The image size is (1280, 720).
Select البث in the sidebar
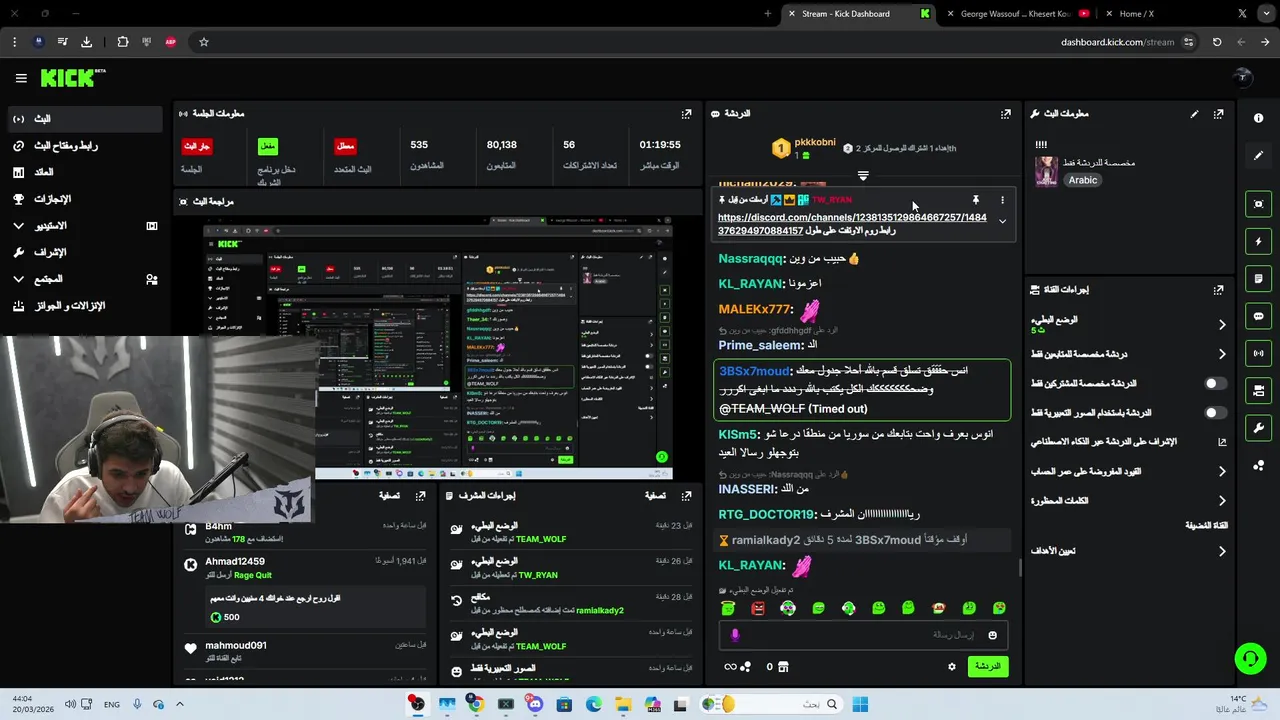tap(83, 118)
